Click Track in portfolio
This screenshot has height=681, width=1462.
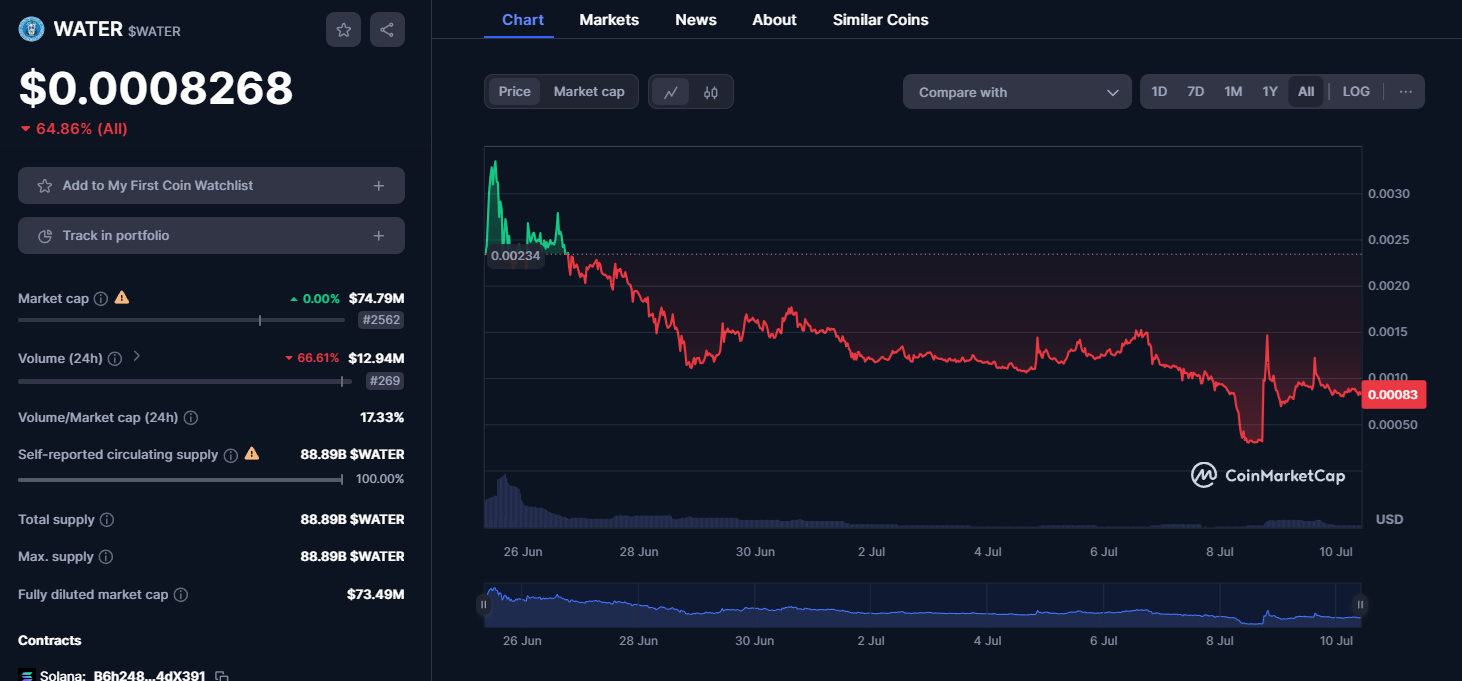[211, 236]
